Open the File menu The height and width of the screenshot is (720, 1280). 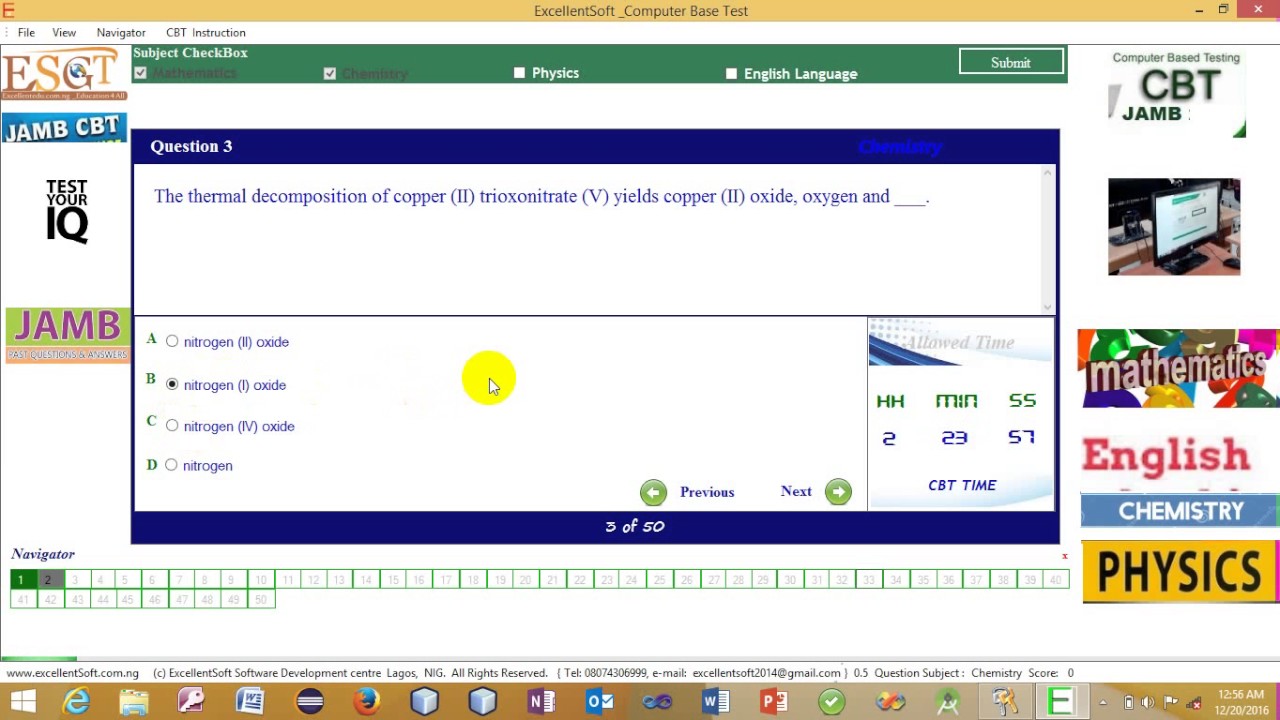tap(26, 32)
